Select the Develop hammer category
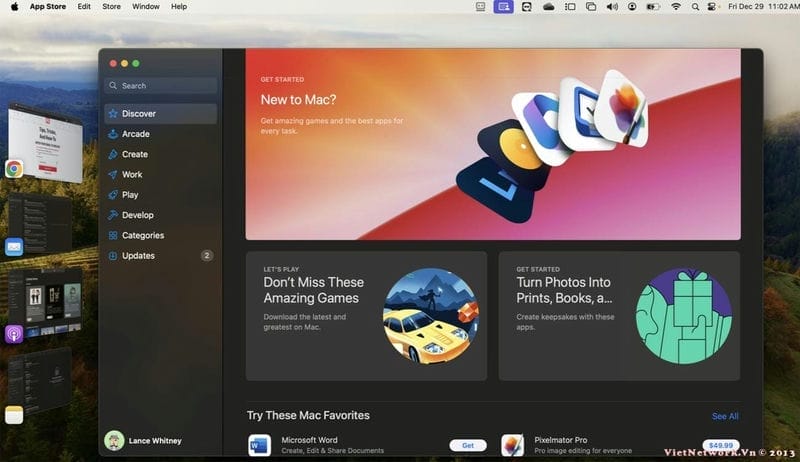 tap(113, 215)
